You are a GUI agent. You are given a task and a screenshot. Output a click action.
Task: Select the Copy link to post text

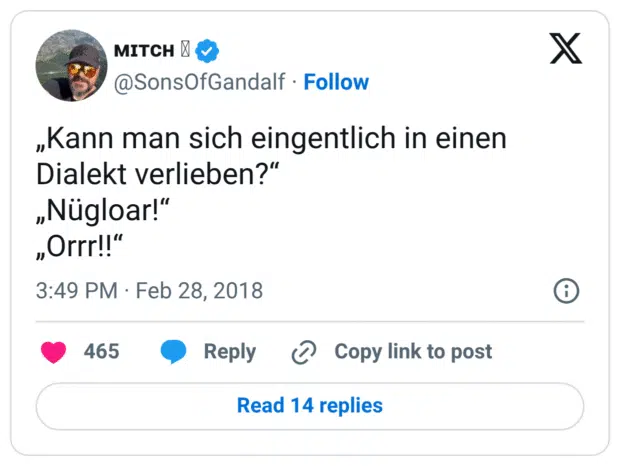413,351
